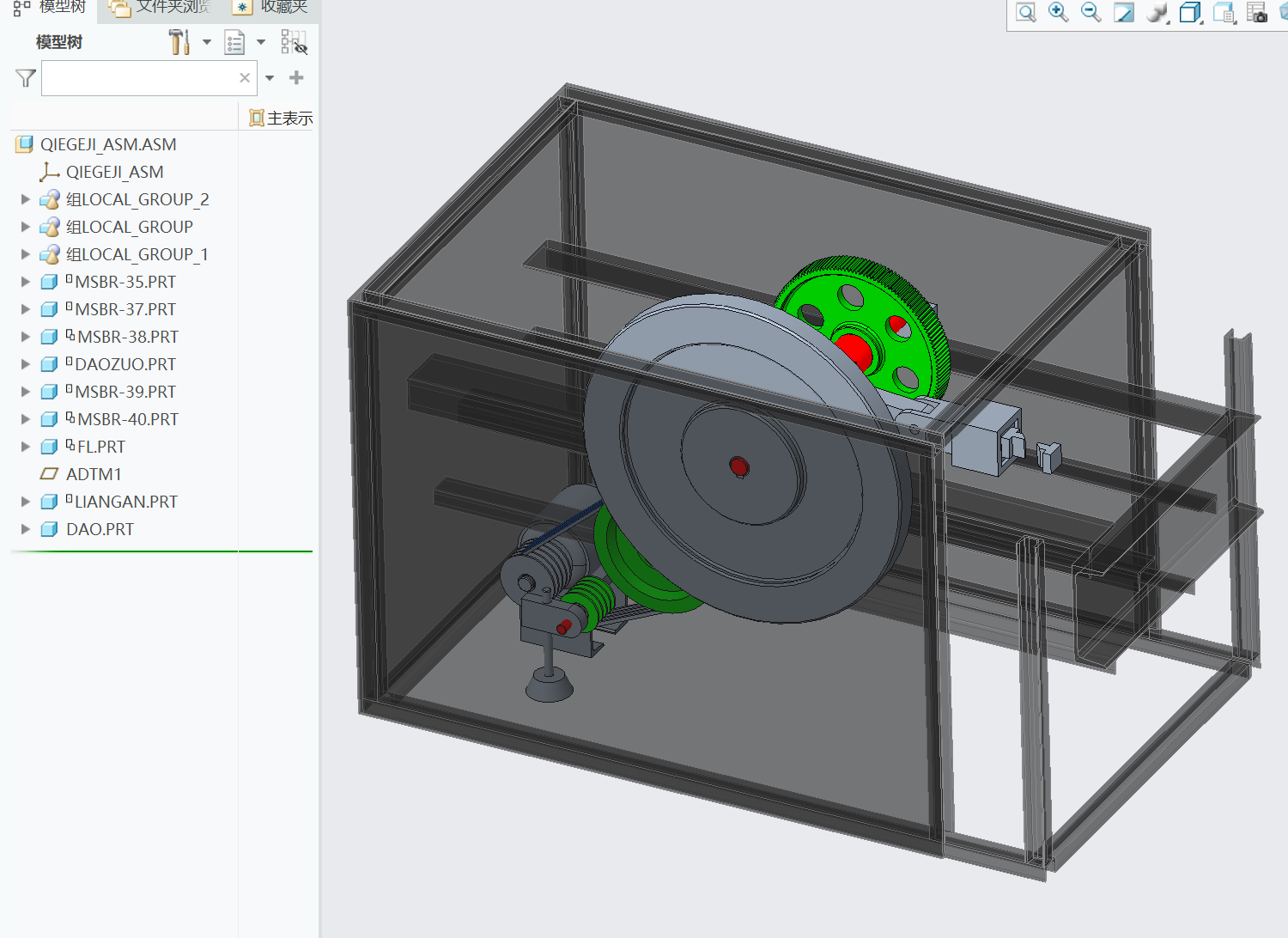Toggle the model tree visibility eye icon
1288x938 pixels.
(294, 42)
